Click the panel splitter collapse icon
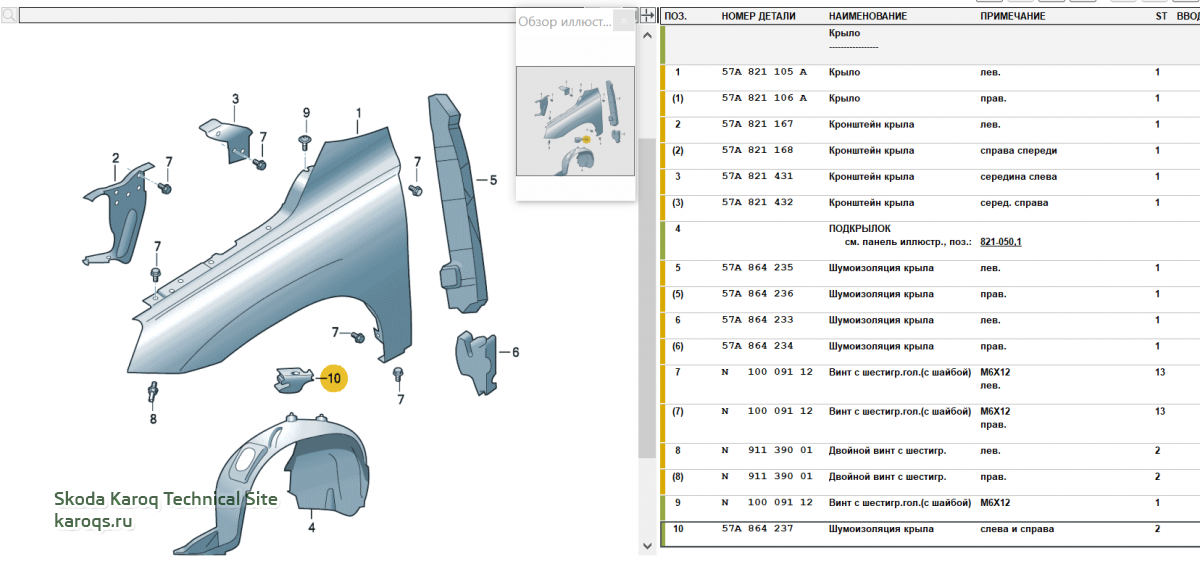Viewport: 1200px width, 564px height. (x=647, y=16)
